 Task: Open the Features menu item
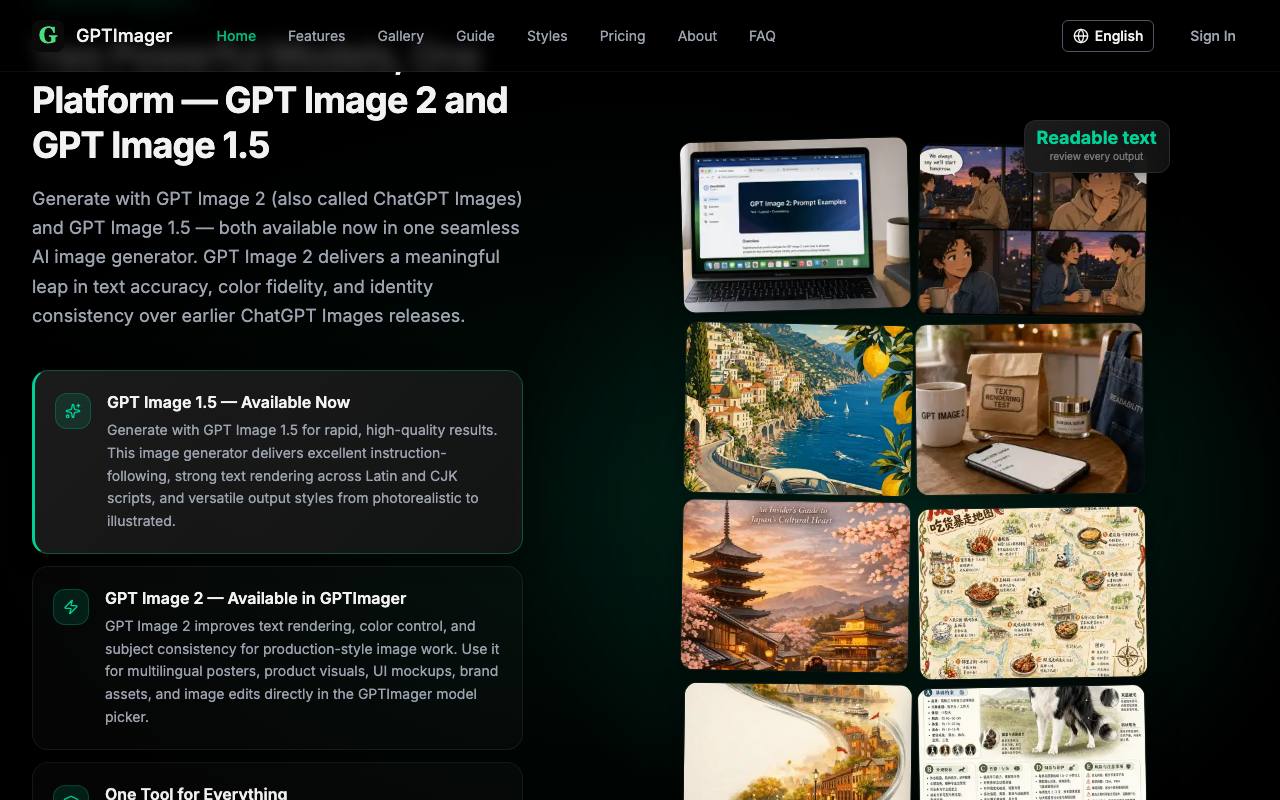point(316,36)
